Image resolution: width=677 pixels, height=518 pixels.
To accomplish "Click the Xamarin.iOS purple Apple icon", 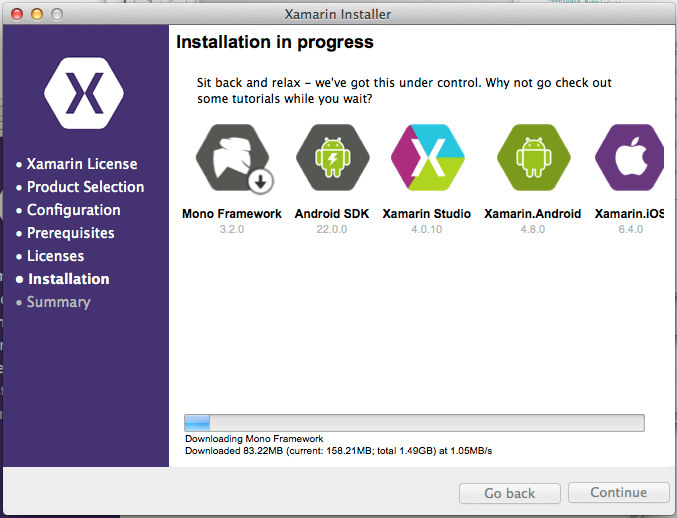I will 630,158.
